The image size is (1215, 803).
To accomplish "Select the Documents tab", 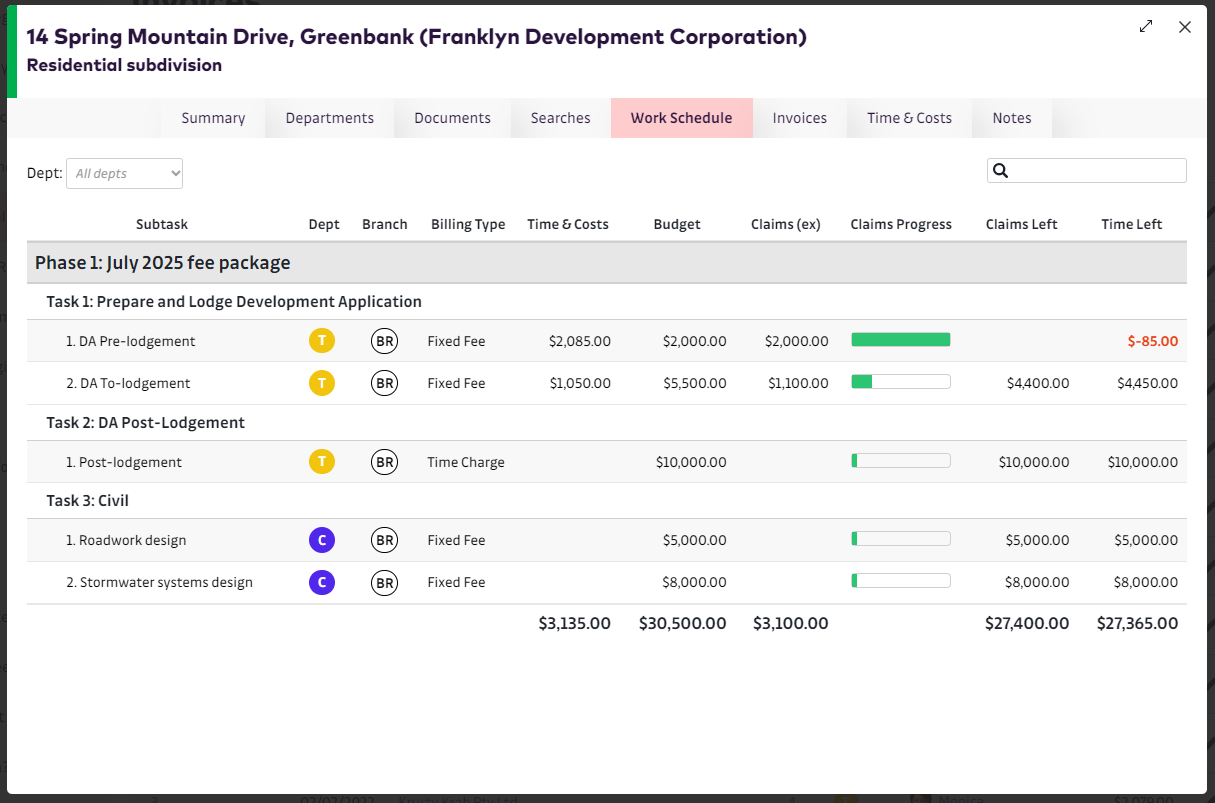I will pos(452,118).
